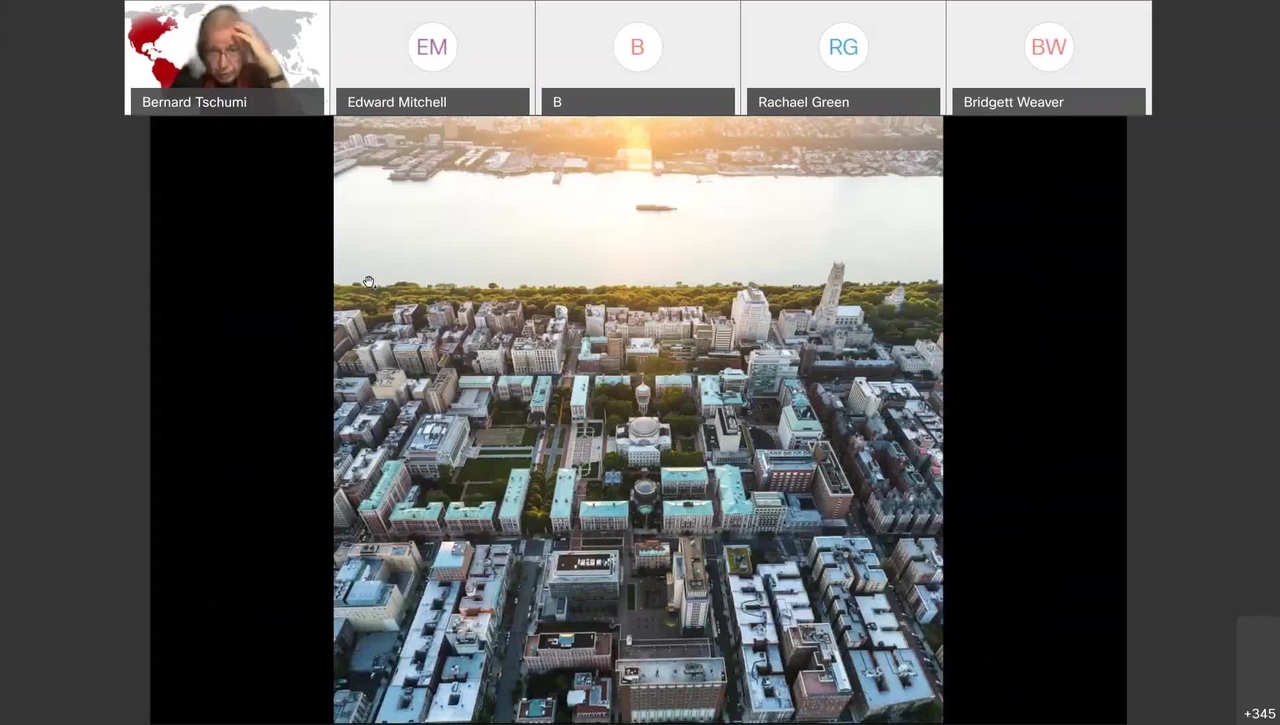
Task: Select Bernard Tschumi's live video thumbnail
Action: 227,58
